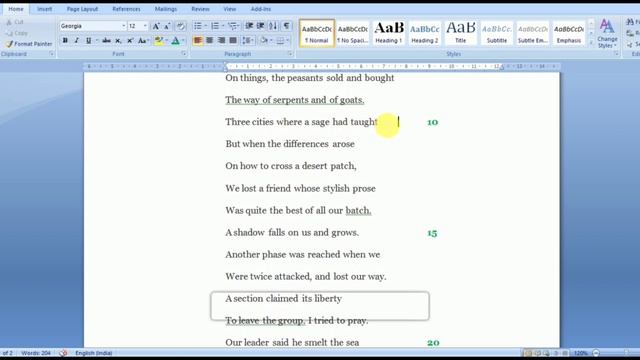Open the font name dropdown Georgia

click(x=124, y=26)
